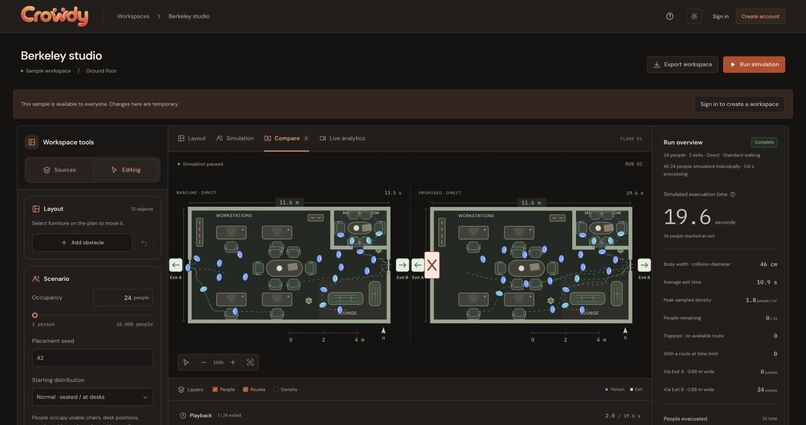Click the Layers stack icon
This screenshot has height=425, width=806.
(x=181, y=390)
